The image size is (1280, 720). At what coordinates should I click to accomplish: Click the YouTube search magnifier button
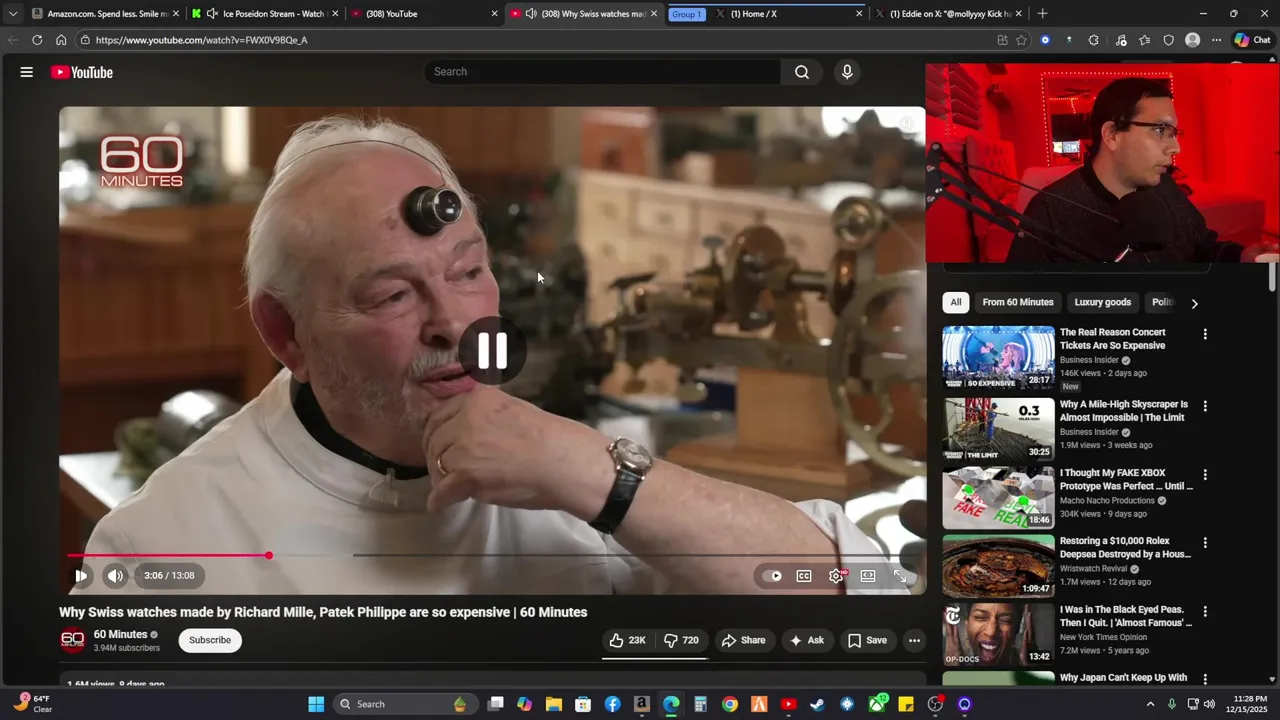pos(802,72)
